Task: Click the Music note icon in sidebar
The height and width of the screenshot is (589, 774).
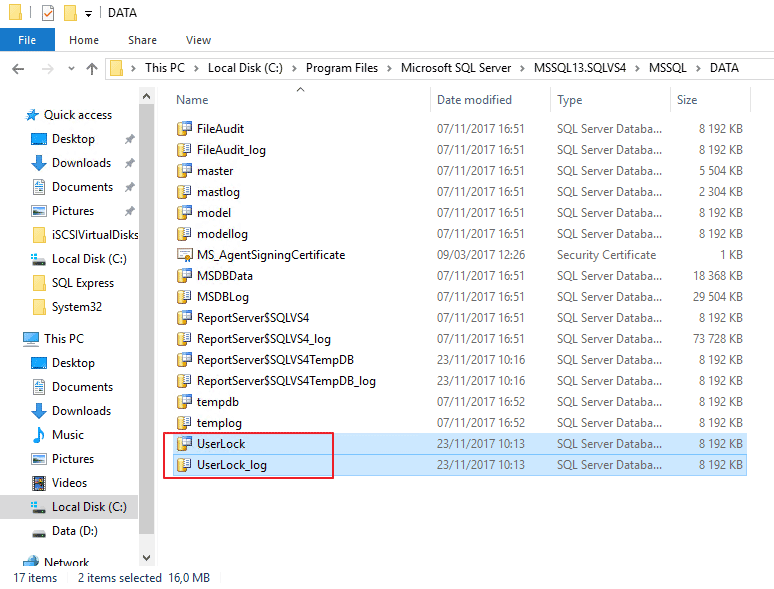Action: (39, 435)
